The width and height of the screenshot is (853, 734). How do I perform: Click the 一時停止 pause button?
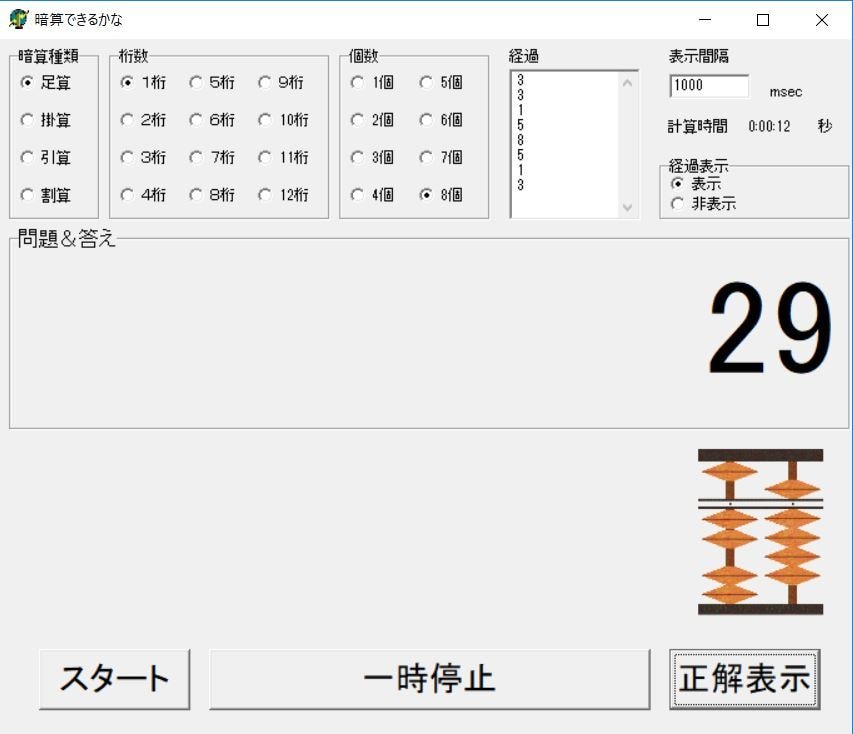pos(430,679)
